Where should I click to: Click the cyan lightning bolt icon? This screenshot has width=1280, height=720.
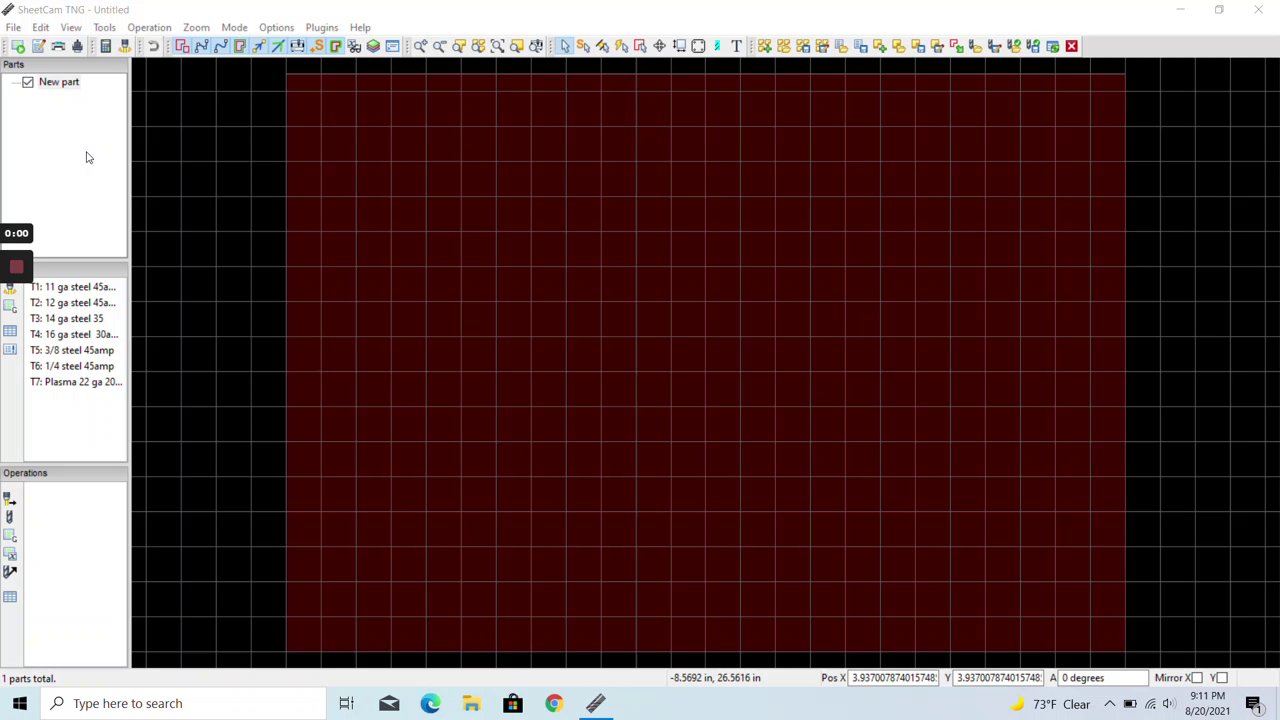pos(717,46)
